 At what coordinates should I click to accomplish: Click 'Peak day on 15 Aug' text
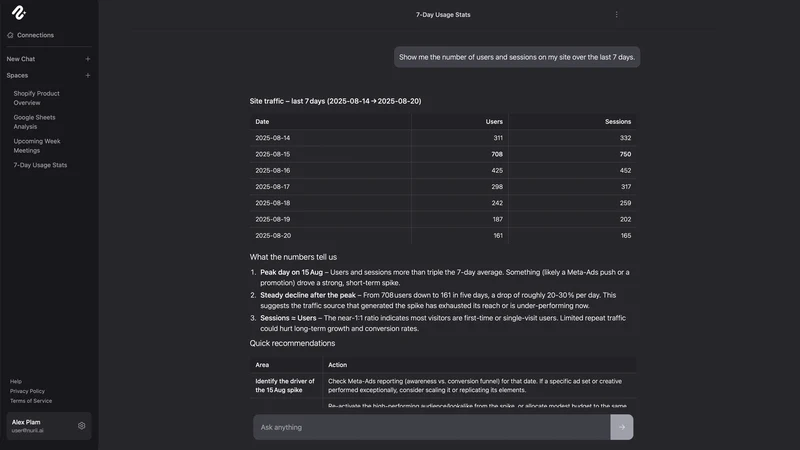coord(291,272)
